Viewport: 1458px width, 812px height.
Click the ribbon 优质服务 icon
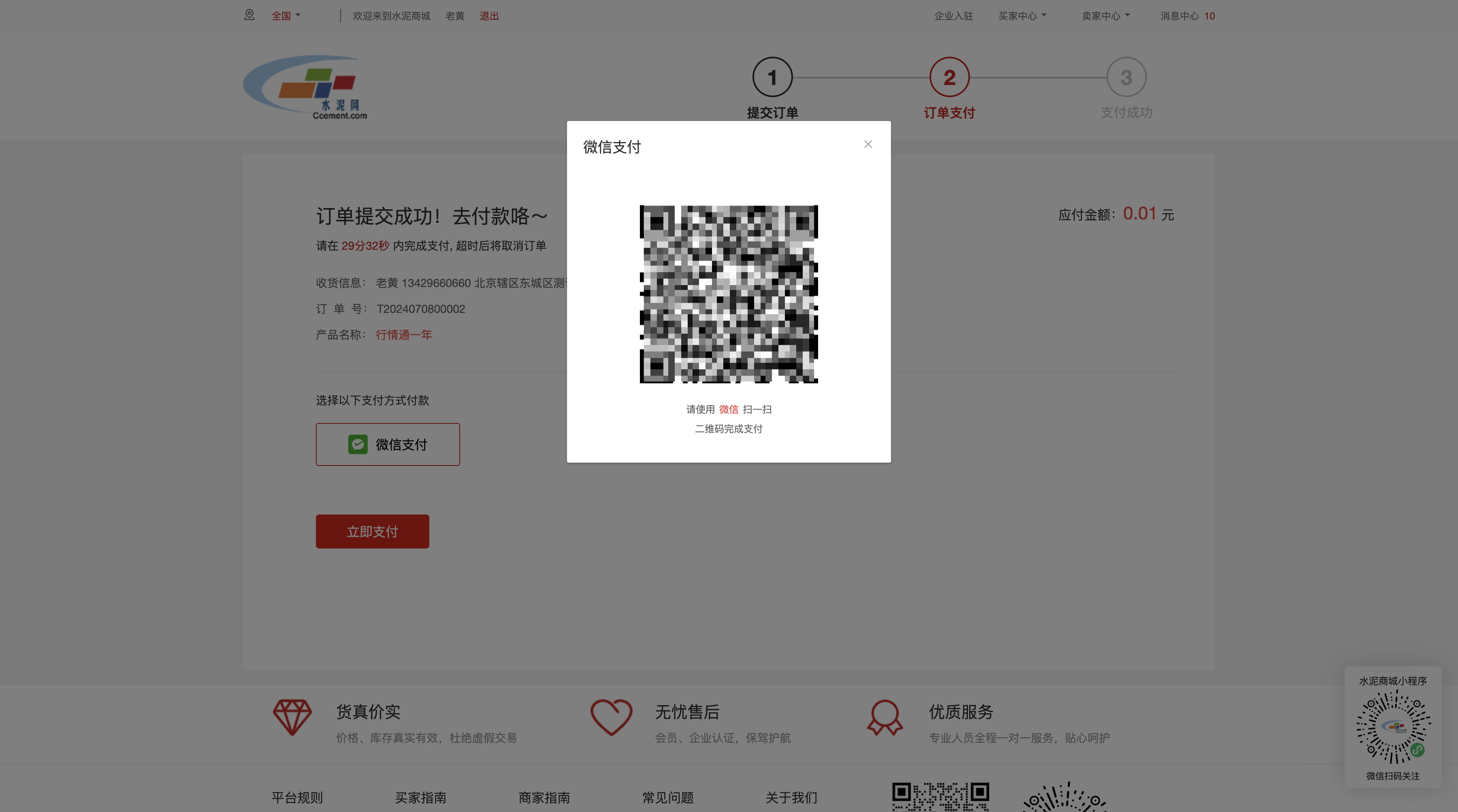coord(885,718)
